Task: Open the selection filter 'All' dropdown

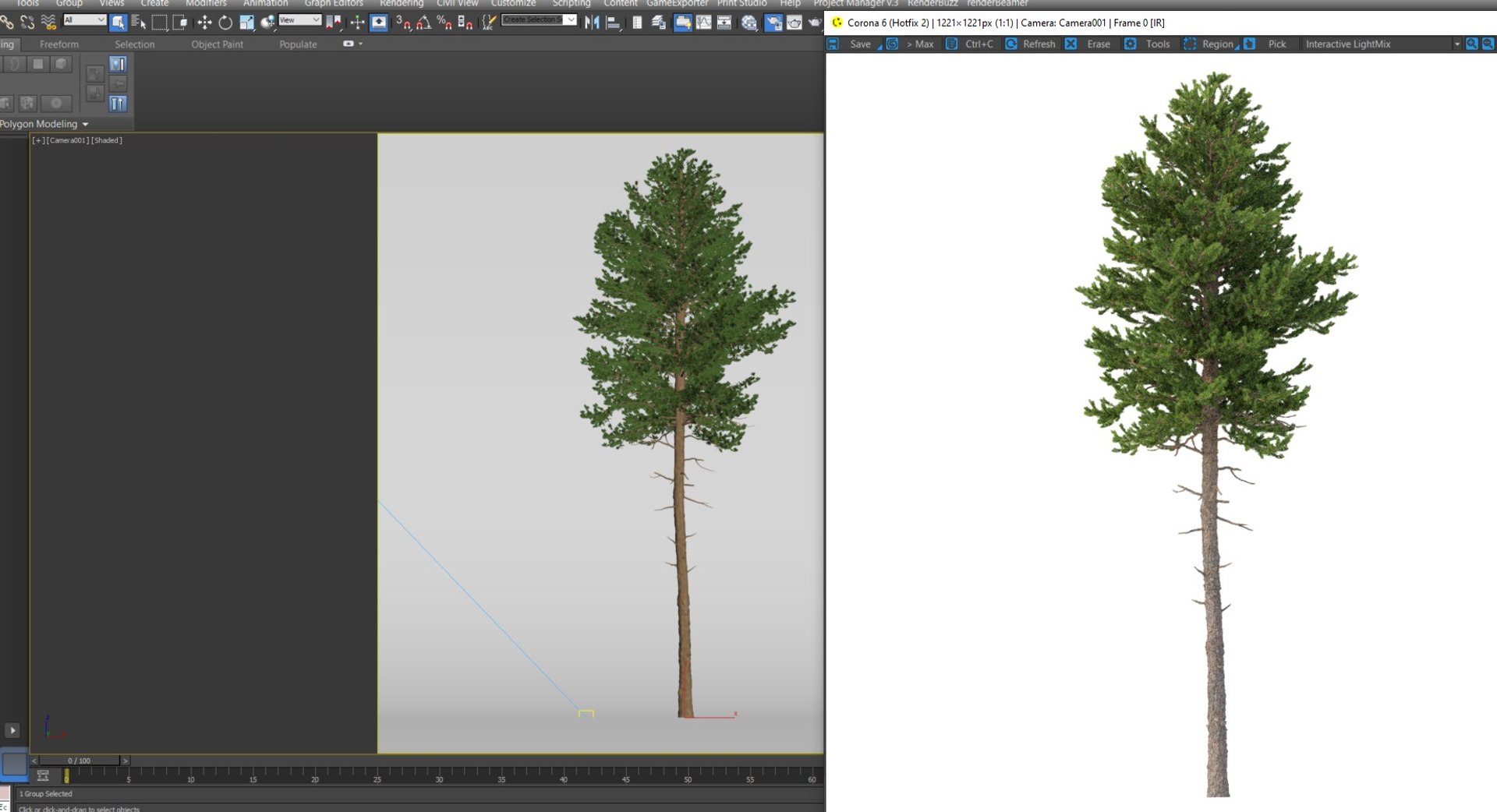Action: 84,19
